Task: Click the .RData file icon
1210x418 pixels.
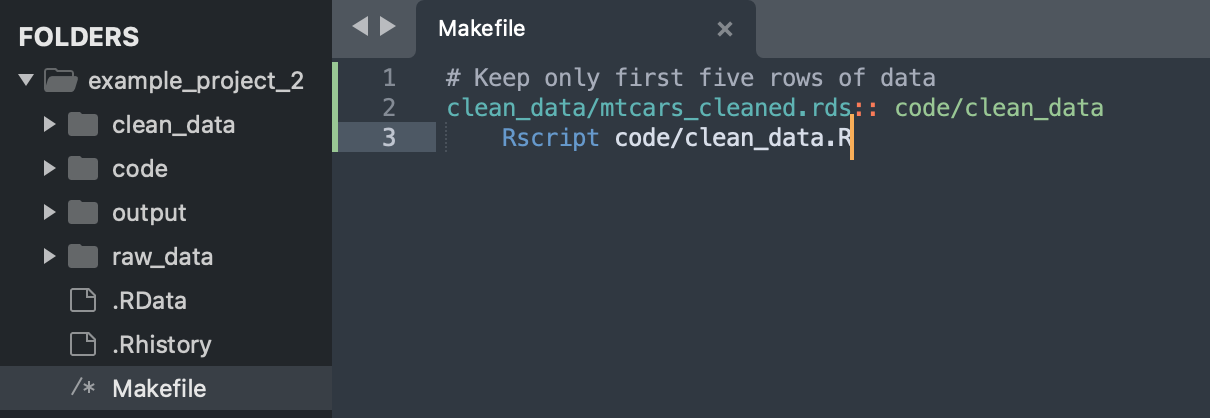Action: click(x=82, y=301)
